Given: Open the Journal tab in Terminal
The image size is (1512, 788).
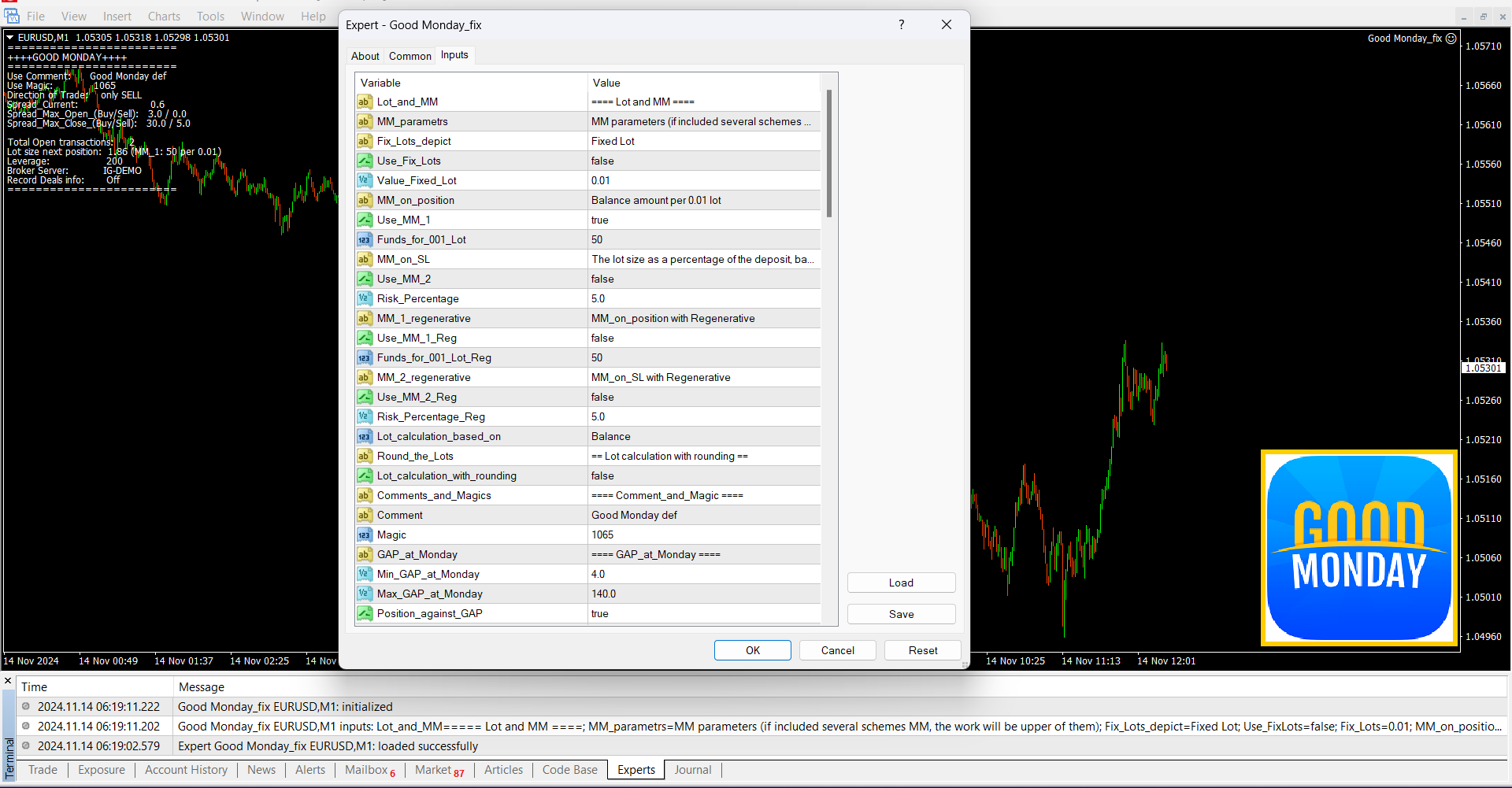Looking at the screenshot, I should coord(692,770).
